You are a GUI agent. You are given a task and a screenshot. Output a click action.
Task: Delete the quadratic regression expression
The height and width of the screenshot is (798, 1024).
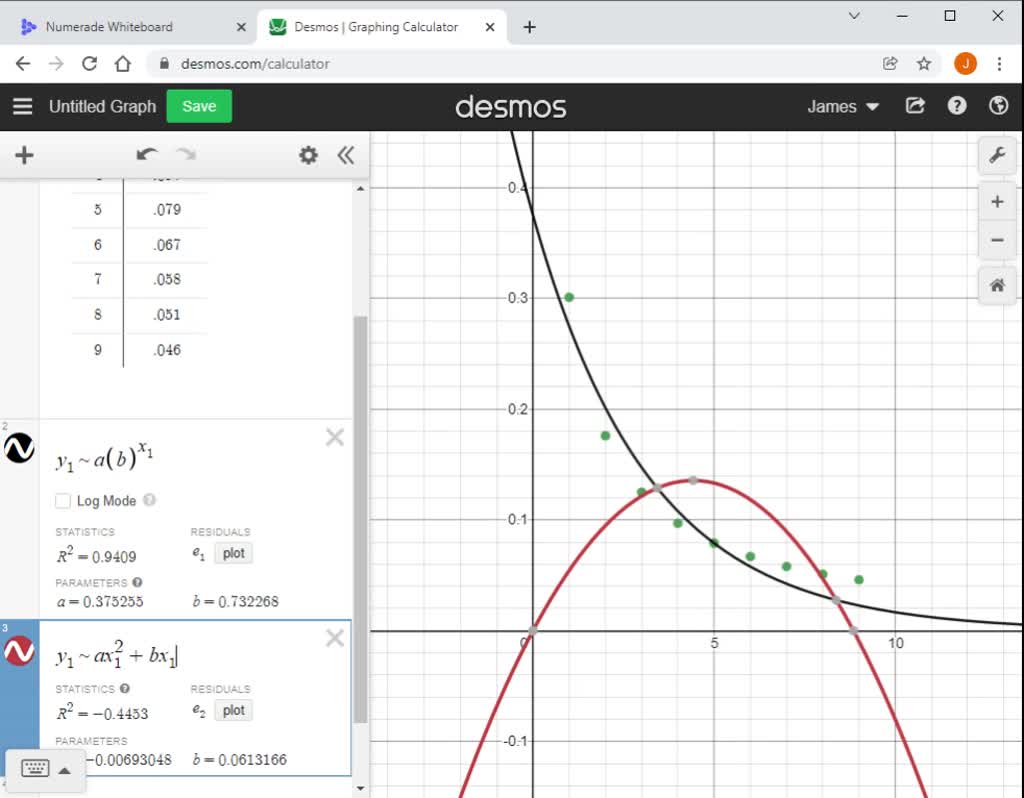click(335, 638)
